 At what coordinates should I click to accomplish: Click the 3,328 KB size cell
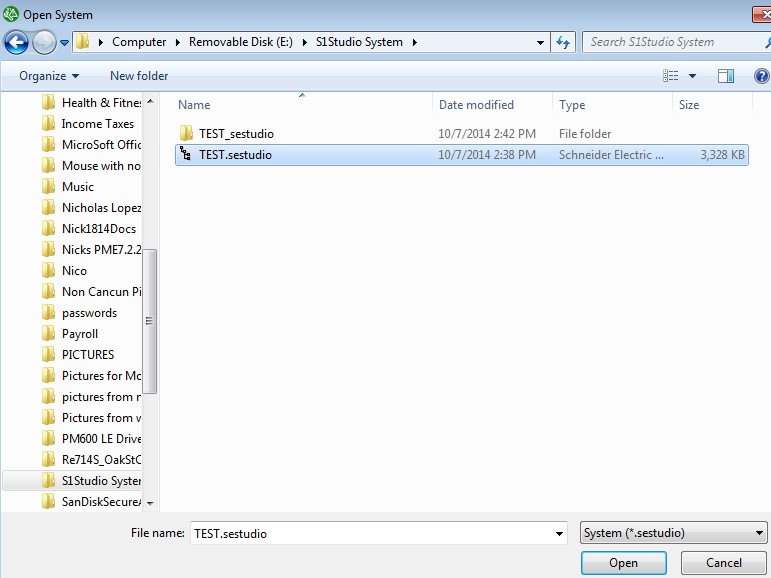[722, 155]
